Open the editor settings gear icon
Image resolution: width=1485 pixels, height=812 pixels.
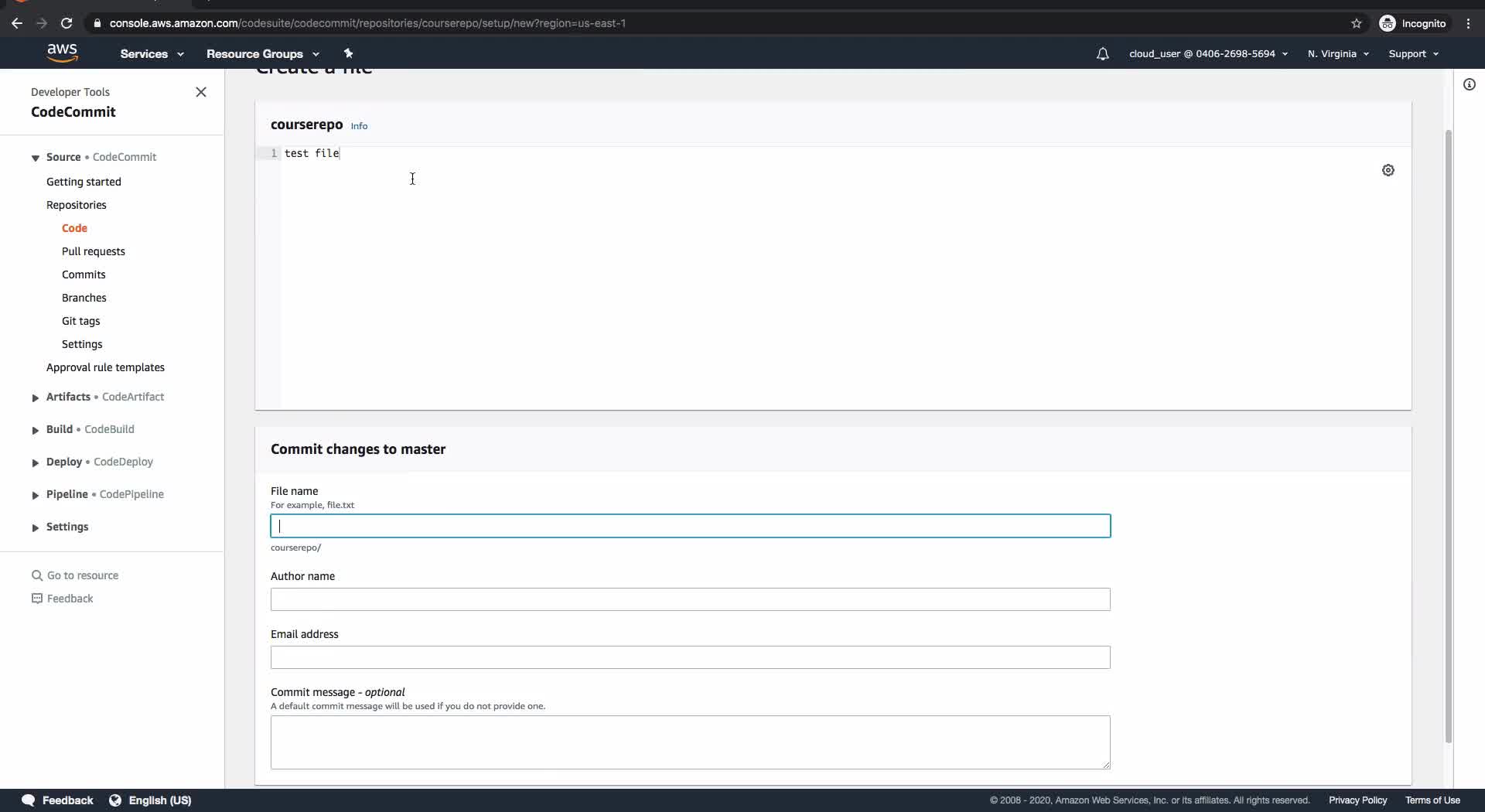coord(1388,170)
